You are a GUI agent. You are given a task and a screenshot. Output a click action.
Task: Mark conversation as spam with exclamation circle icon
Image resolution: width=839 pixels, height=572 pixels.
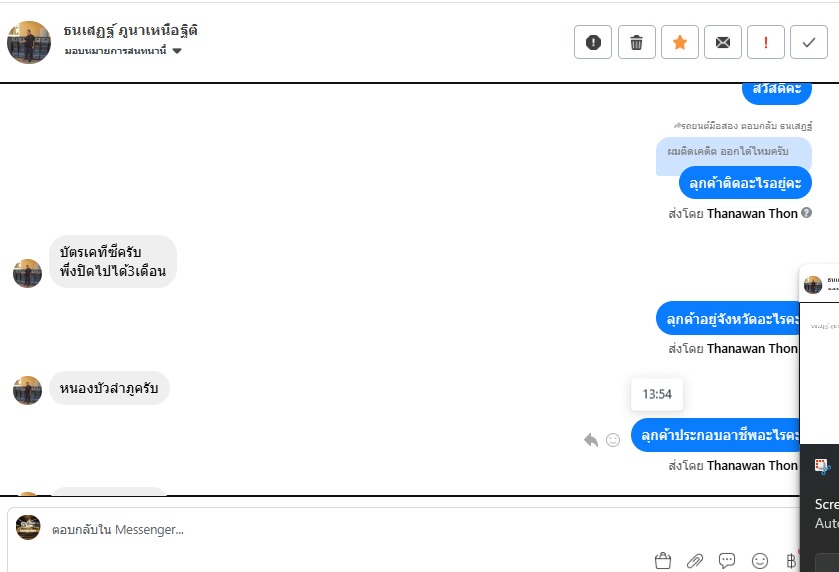click(593, 42)
